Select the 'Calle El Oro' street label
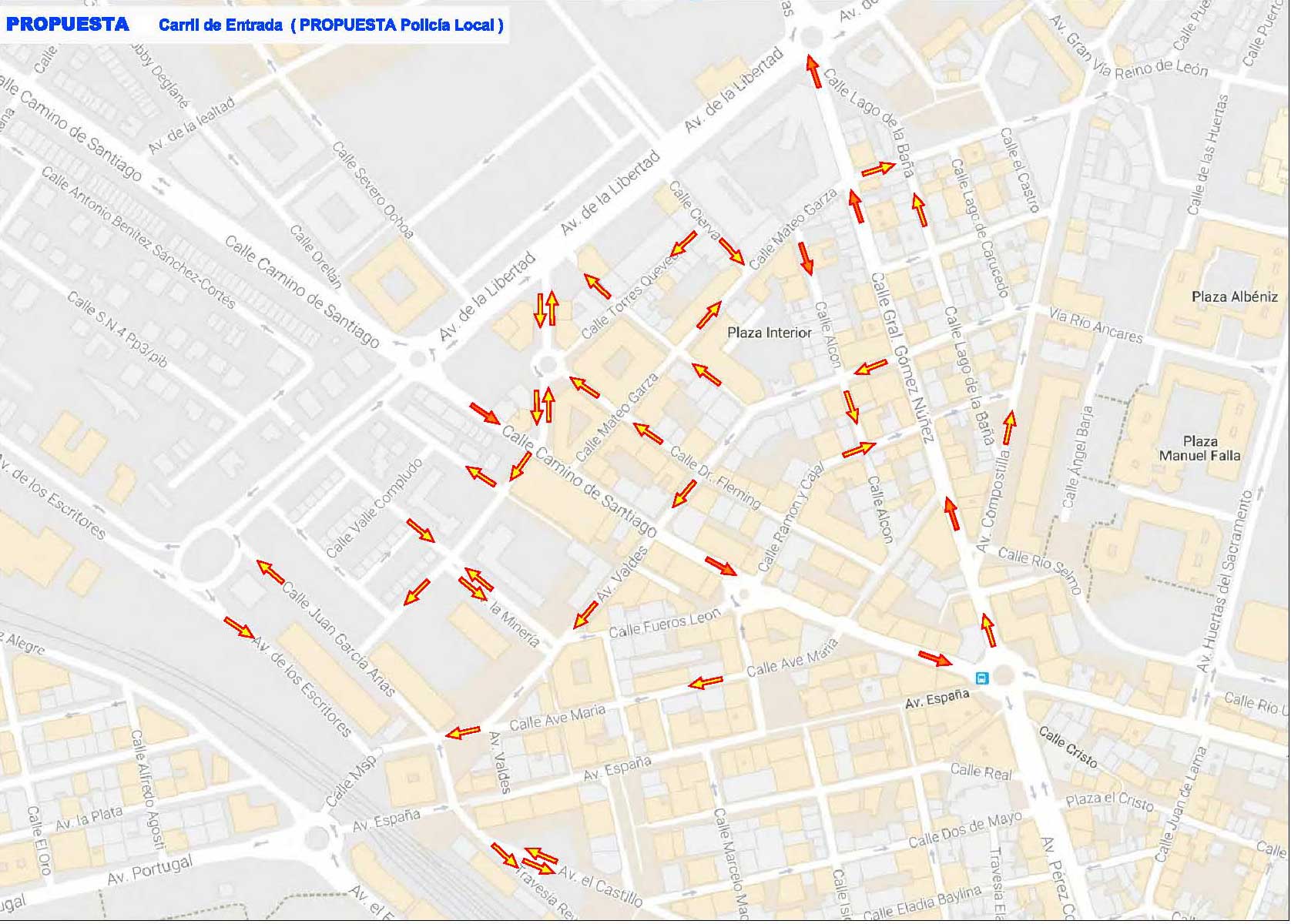This screenshot has width=1291, height=924. tap(38, 840)
